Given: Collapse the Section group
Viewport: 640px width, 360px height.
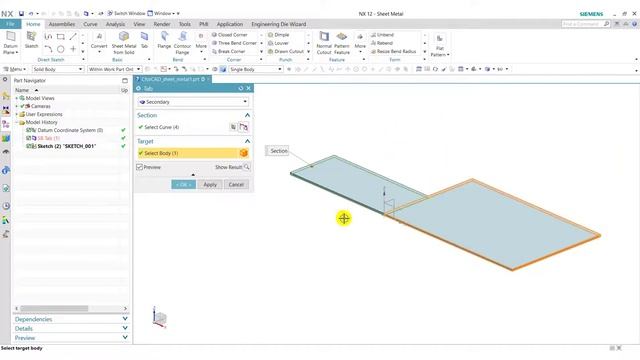Looking at the screenshot, I should coord(247,115).
